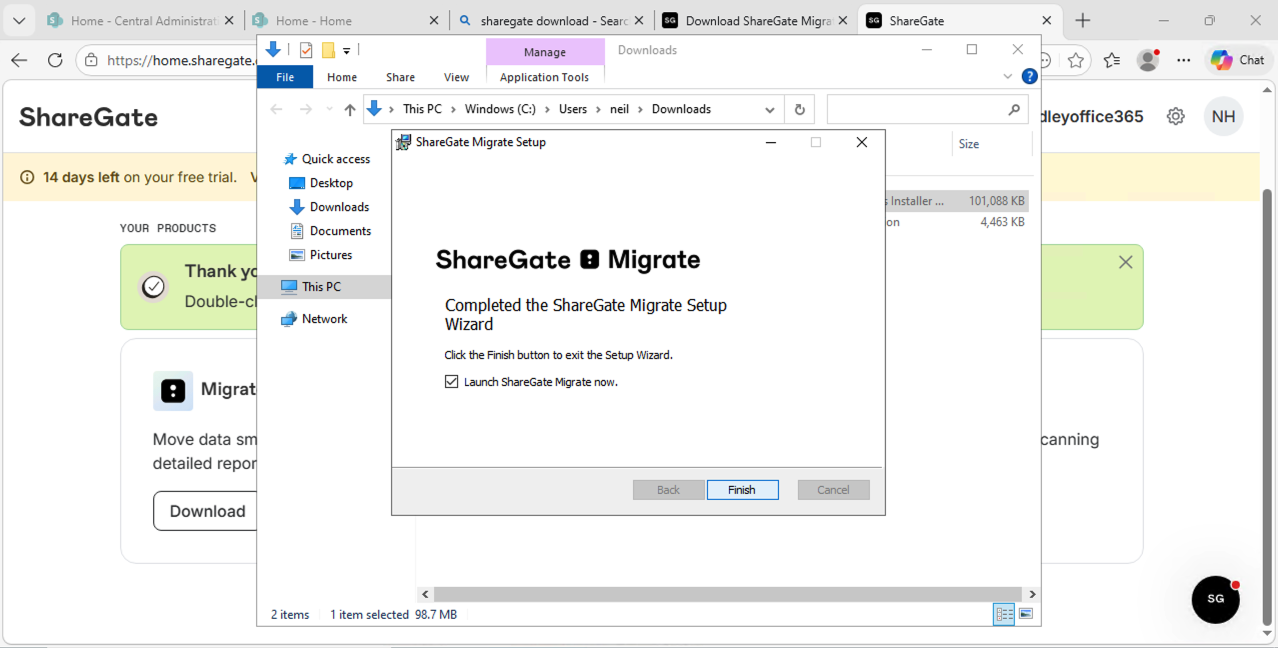The image size is (1278, 648).
Task: Open NH user avatar menu
Action: click(x=1224, y=117)
